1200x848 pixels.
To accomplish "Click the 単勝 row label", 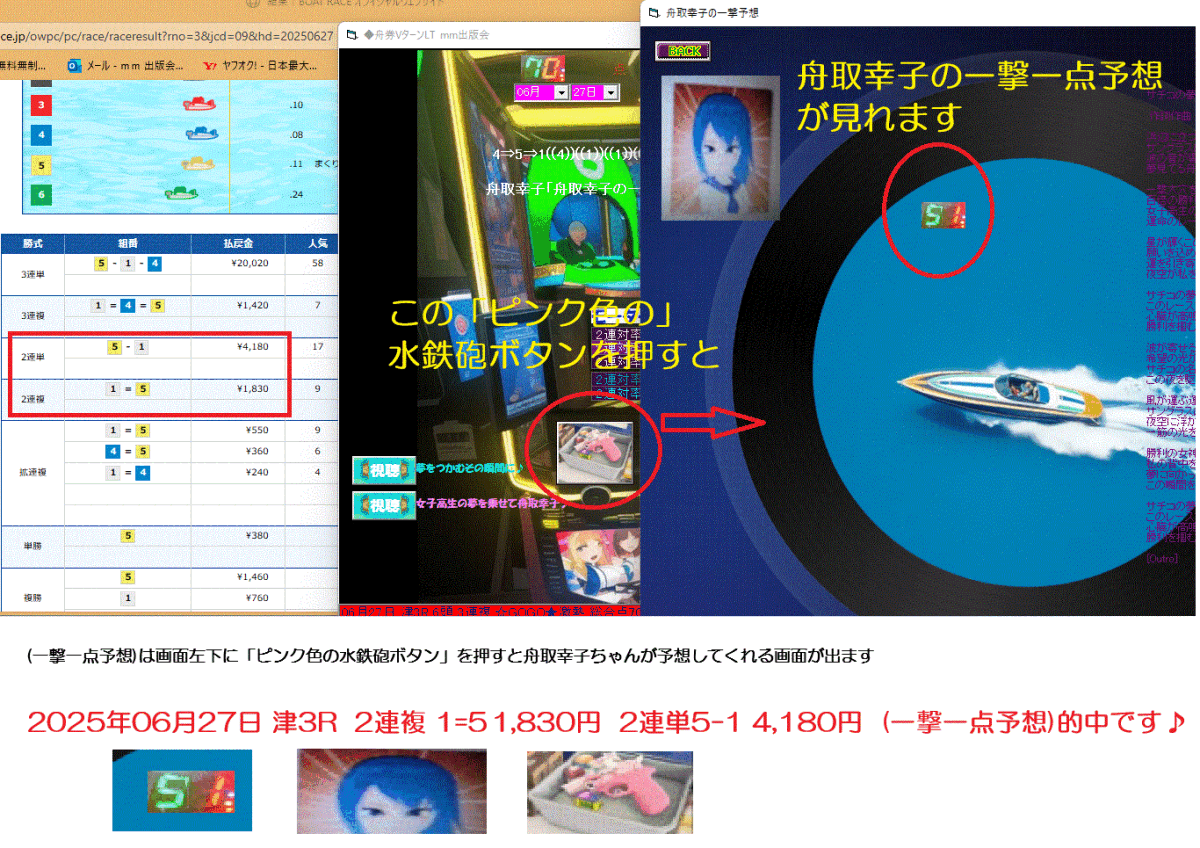I will tap(33, 546).
